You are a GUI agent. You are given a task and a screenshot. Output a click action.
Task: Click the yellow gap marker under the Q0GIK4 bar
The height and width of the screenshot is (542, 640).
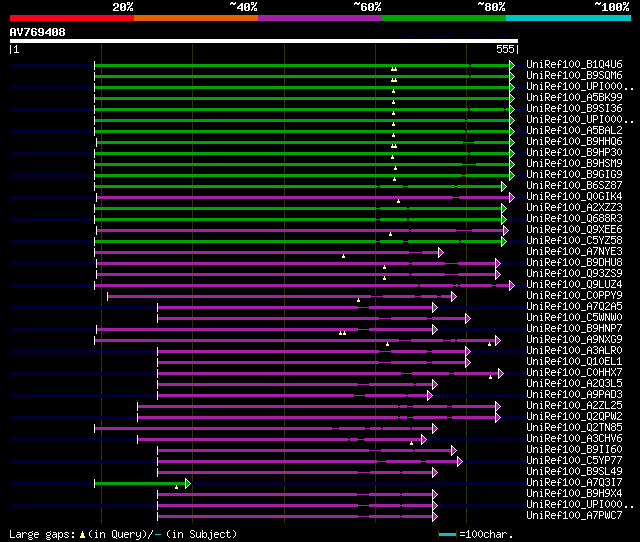(x=398, y=201)
